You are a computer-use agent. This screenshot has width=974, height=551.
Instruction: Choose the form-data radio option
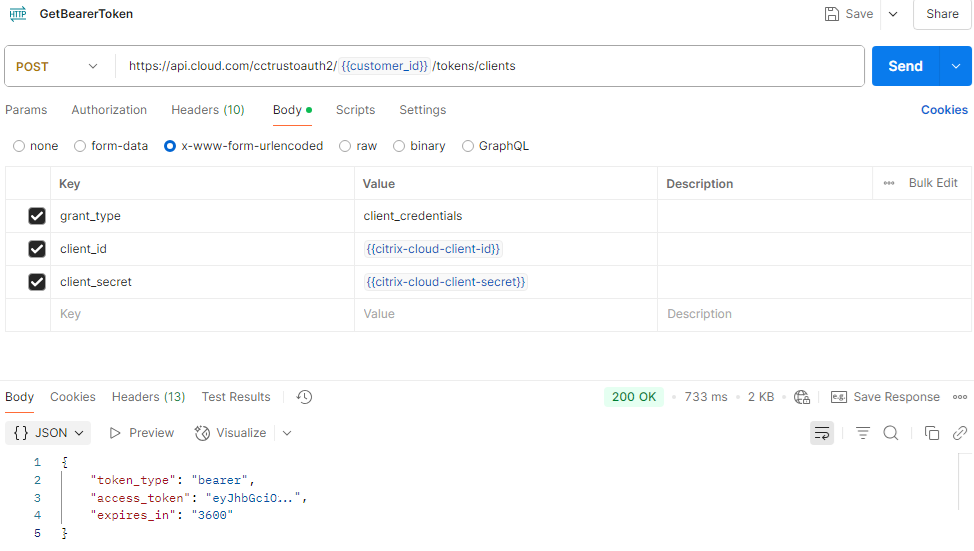(81, 146)
